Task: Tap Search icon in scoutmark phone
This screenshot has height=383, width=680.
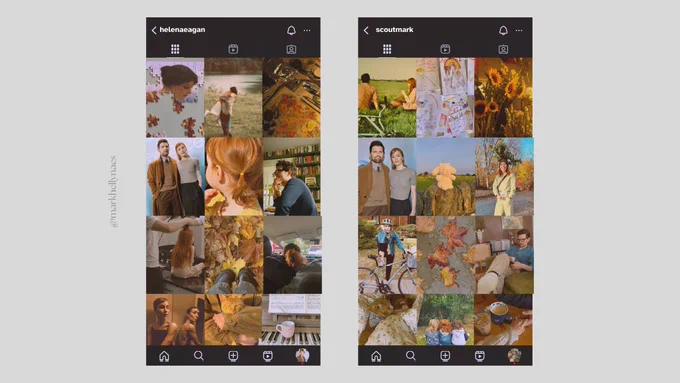Action: tap(411, 356)
